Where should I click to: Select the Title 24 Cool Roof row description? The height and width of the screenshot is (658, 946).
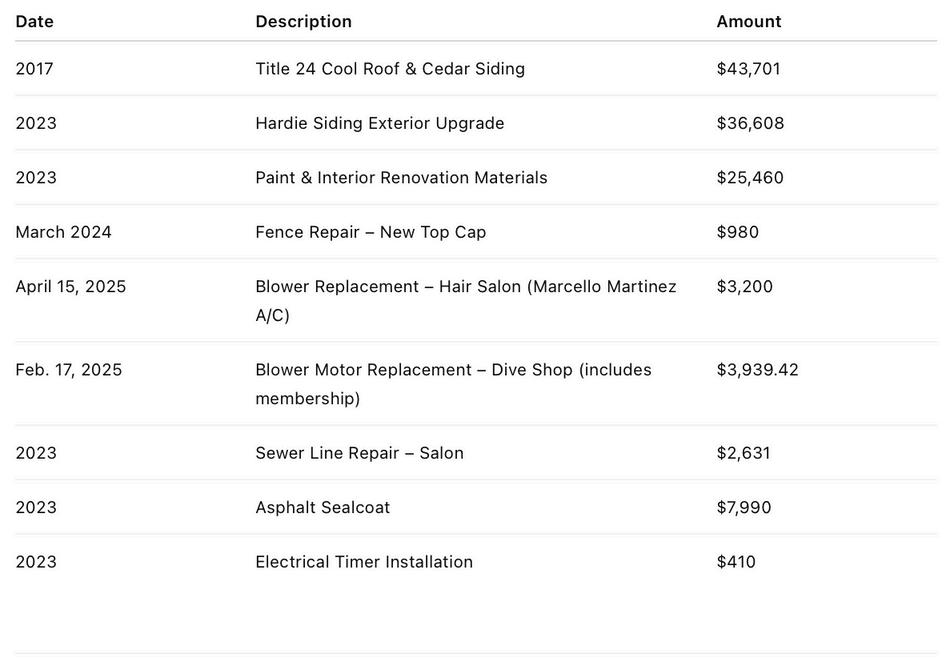390,69
